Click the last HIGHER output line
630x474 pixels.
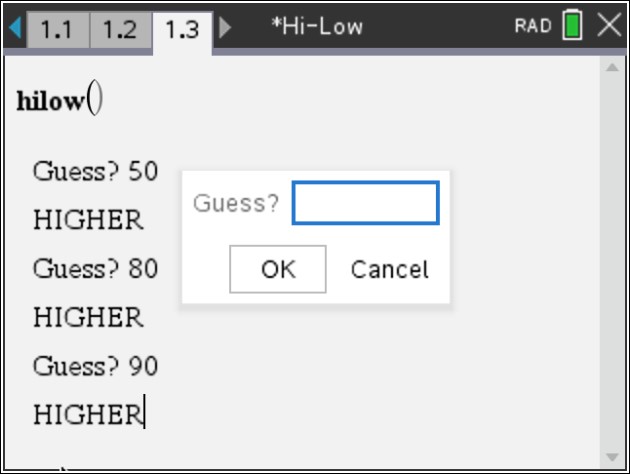click(x=88, y=415)
